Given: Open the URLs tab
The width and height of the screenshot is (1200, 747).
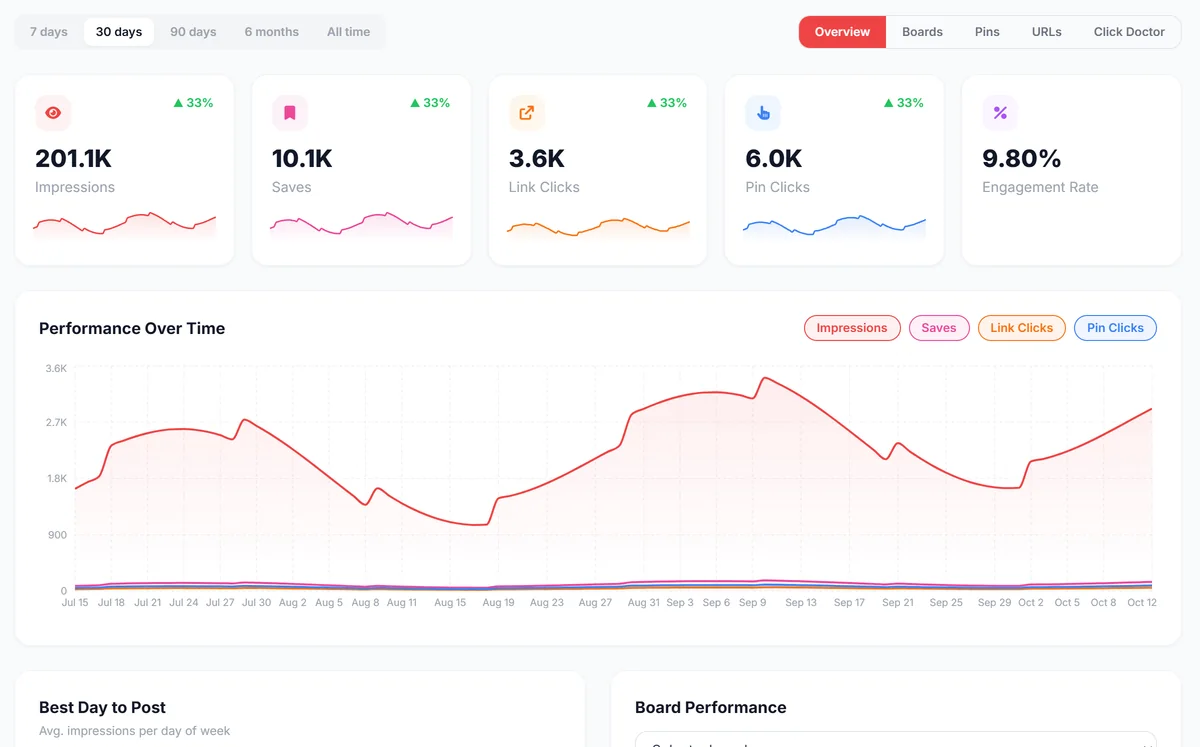Looking at the screenshot, I should point(1047,32).
